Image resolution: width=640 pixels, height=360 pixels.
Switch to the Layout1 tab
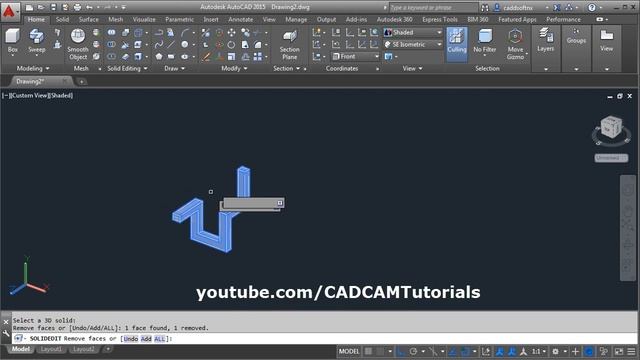(51, 349)
